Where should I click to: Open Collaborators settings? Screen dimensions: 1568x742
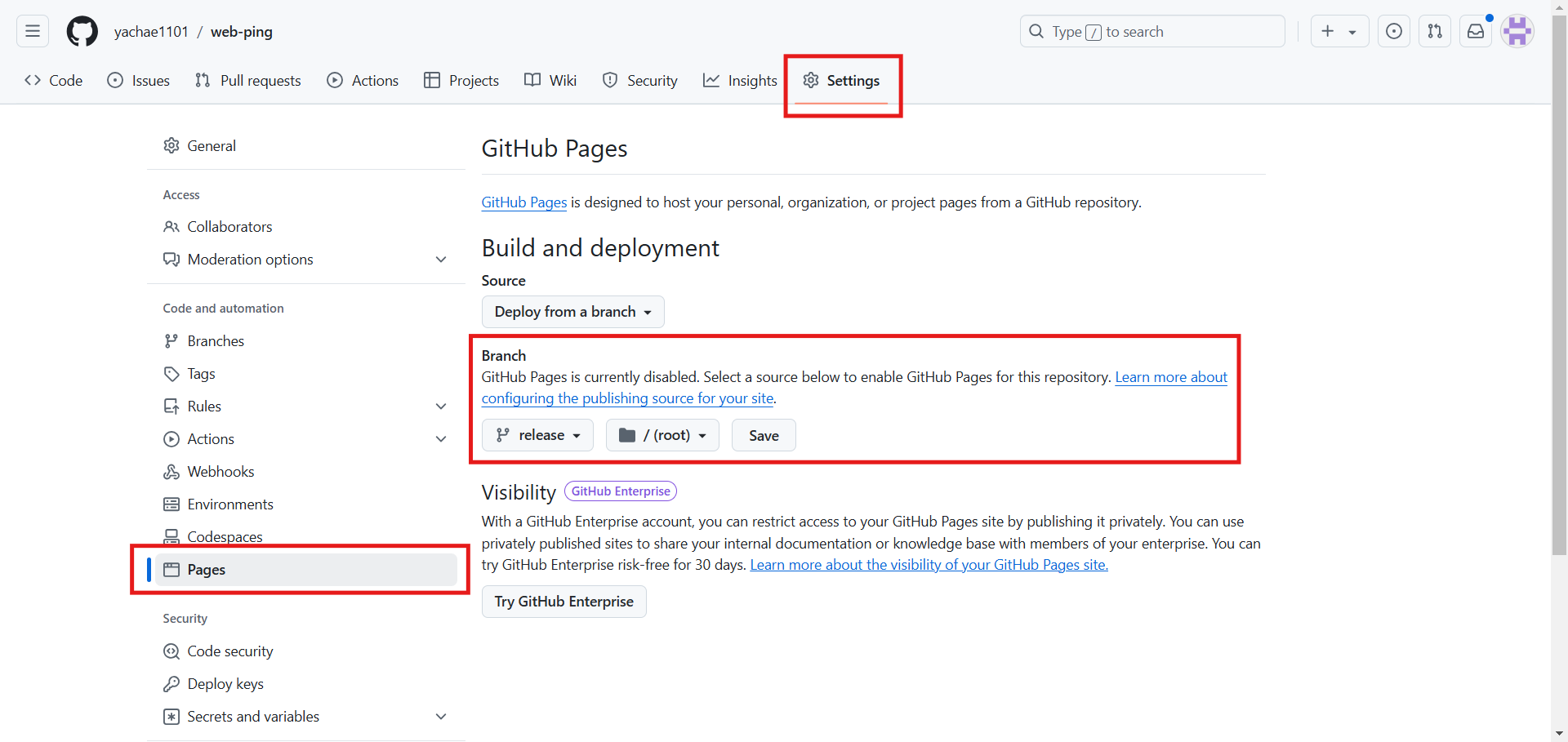tap(306, 227)
